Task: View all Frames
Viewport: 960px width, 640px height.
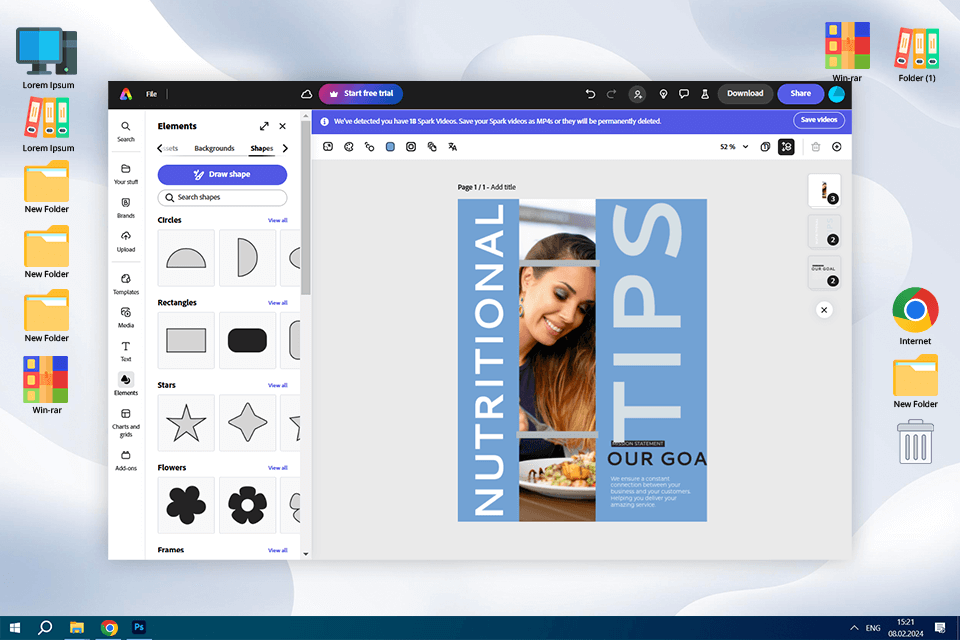Action: (277, 551)
